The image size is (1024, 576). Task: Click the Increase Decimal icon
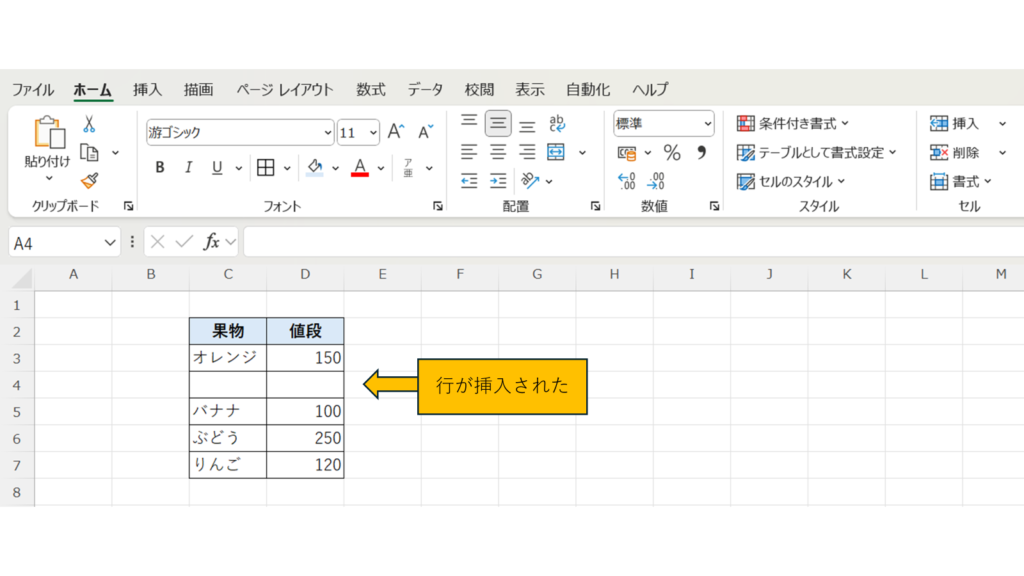coord(627,182)
